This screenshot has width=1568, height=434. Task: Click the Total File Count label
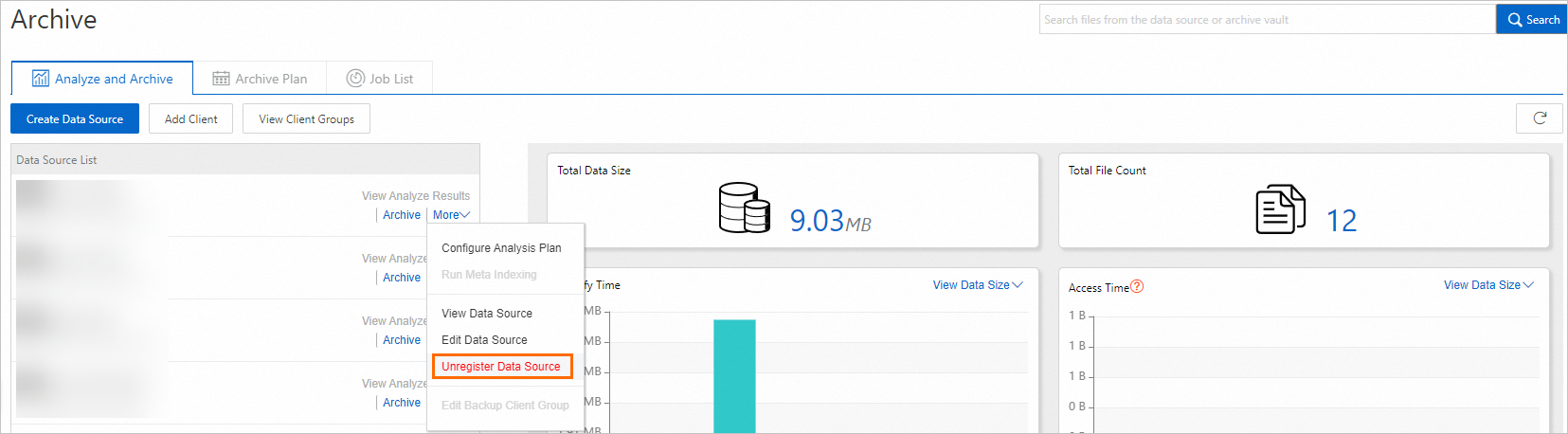1108,171
